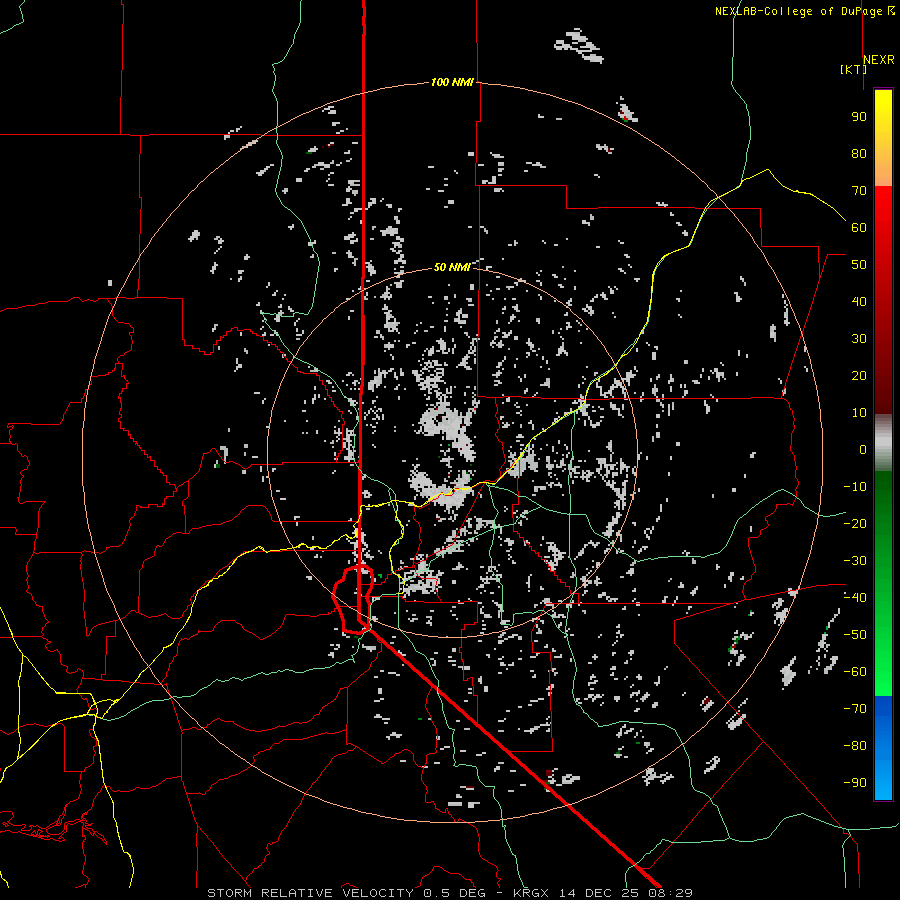Click the -60 value on velocity scale
The height and width of the screenshot is (900, 900).
click(855, 672)
